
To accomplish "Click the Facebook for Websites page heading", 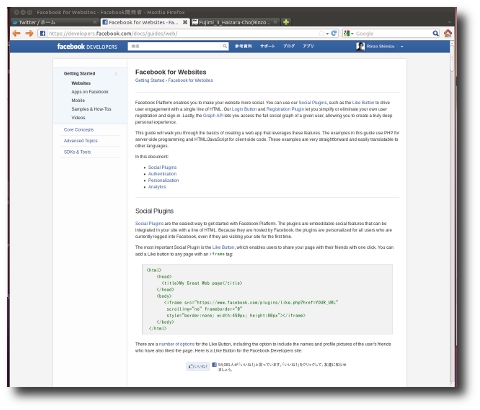I will (x=171, y=72).
